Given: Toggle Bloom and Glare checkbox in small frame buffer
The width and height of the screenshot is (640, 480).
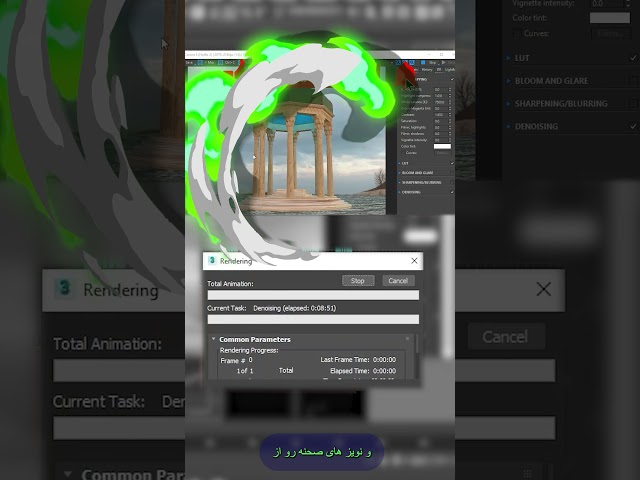Looking at the screenshot, I should coord(452,173).
